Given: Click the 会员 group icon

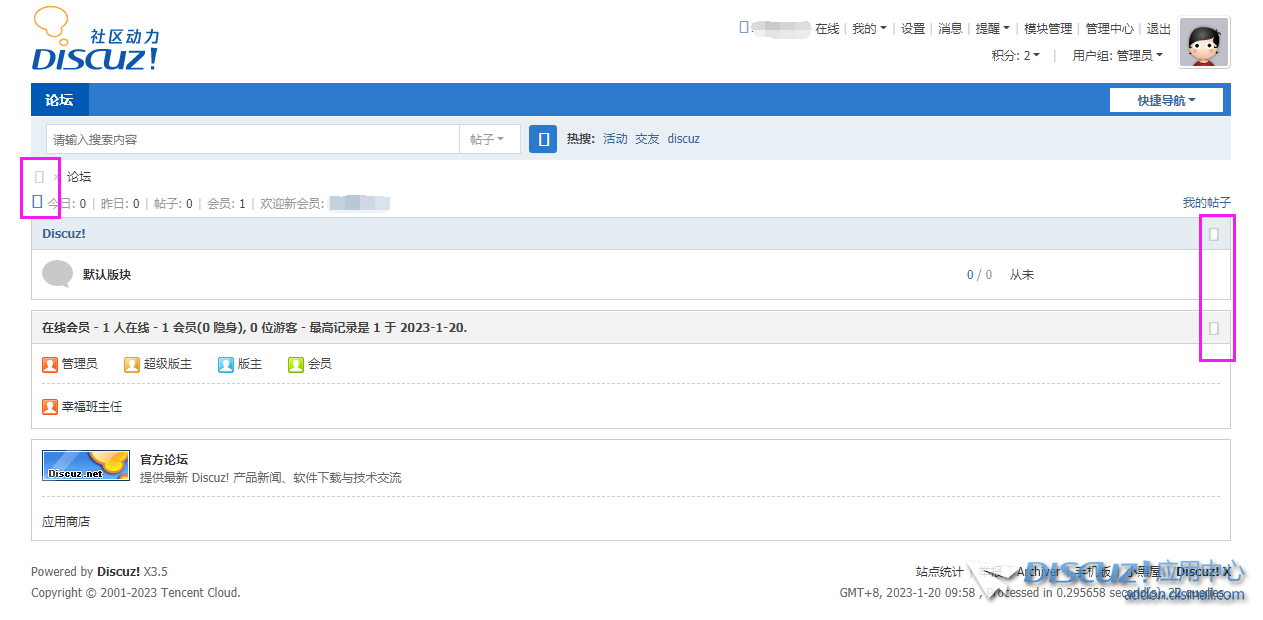Looking at the screenshot, I should (x=294, y=364).
